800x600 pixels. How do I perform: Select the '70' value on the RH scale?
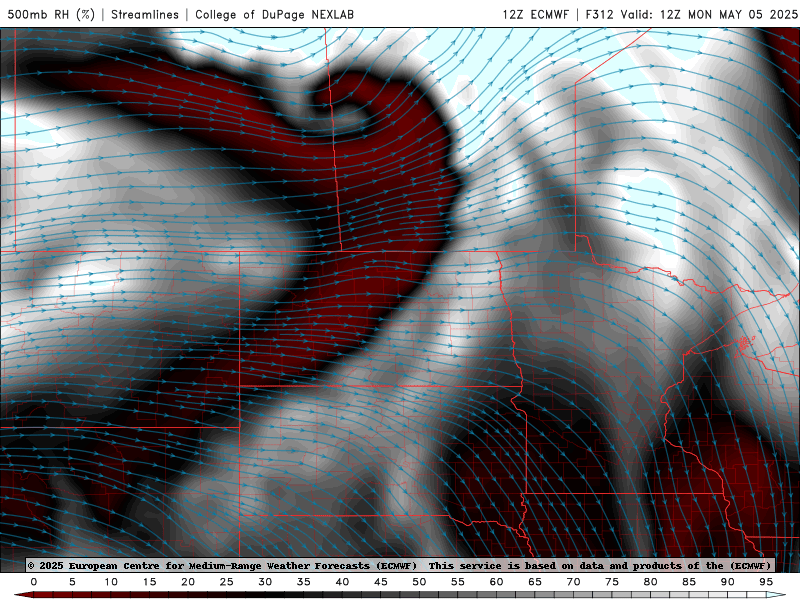(573, 582)
